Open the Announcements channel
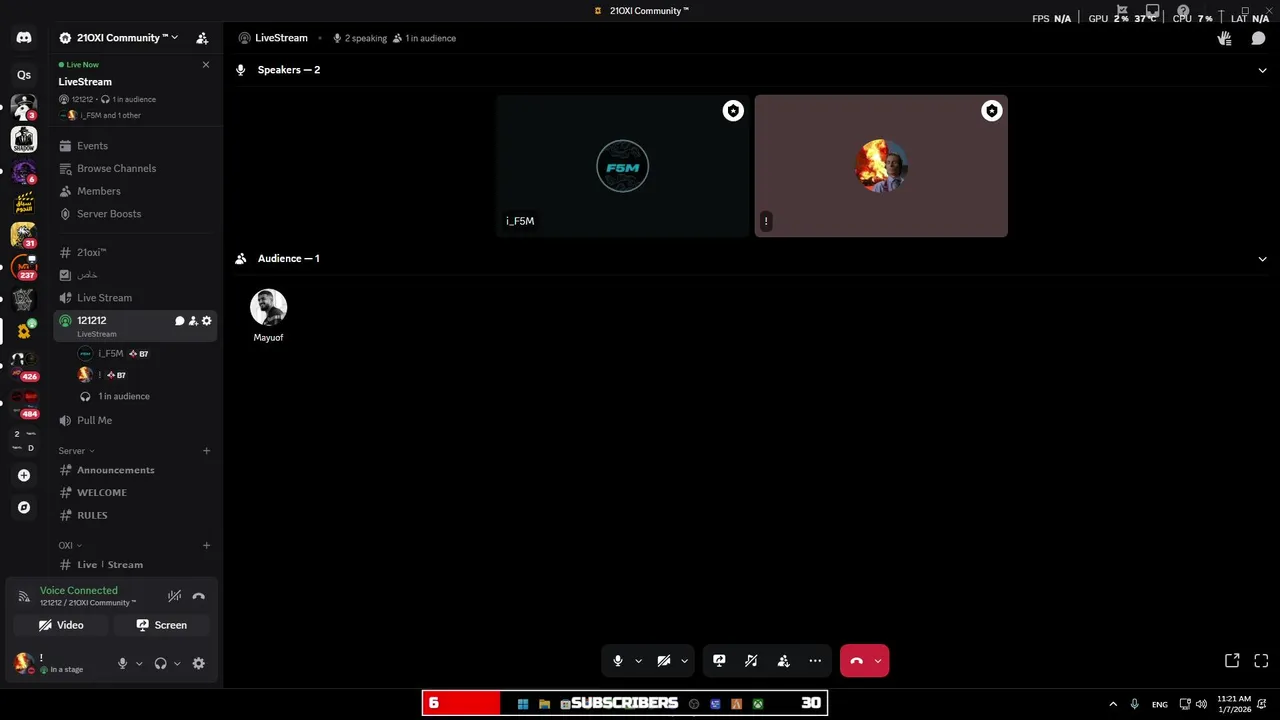Screen dimensions: 1280x720 [135, 470]
